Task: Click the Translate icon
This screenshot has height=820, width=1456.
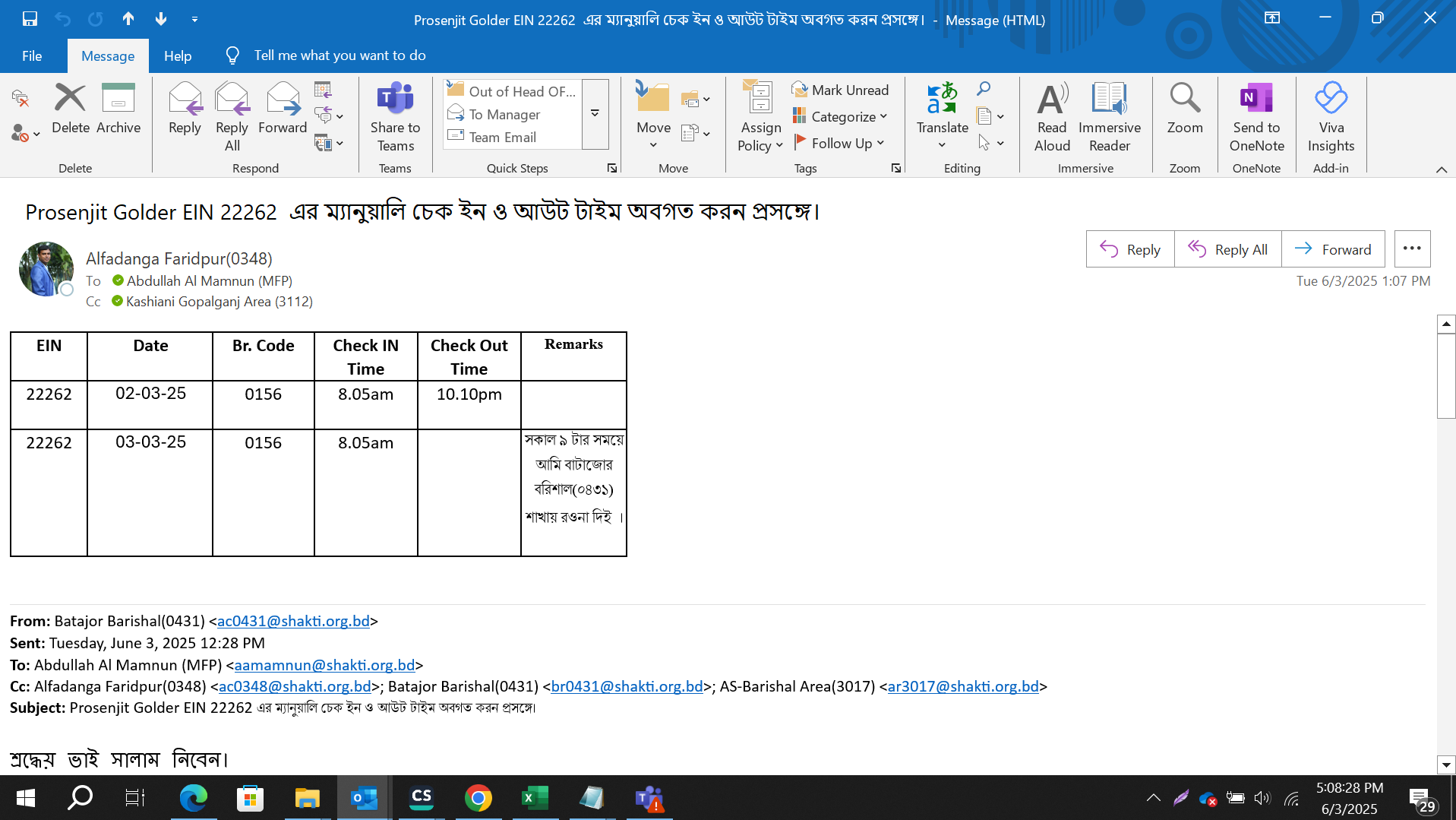Action: click(942, 116)
